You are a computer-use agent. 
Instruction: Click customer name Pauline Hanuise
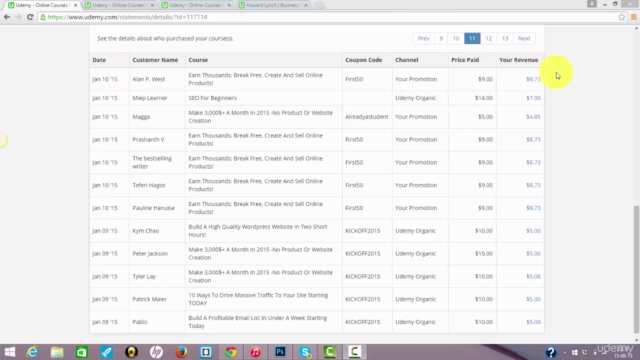click(x=153, y=208)
